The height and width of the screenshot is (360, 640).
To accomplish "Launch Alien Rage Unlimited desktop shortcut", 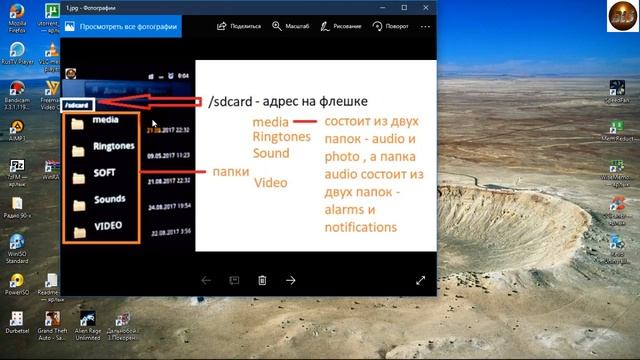I will coord(87,326).
